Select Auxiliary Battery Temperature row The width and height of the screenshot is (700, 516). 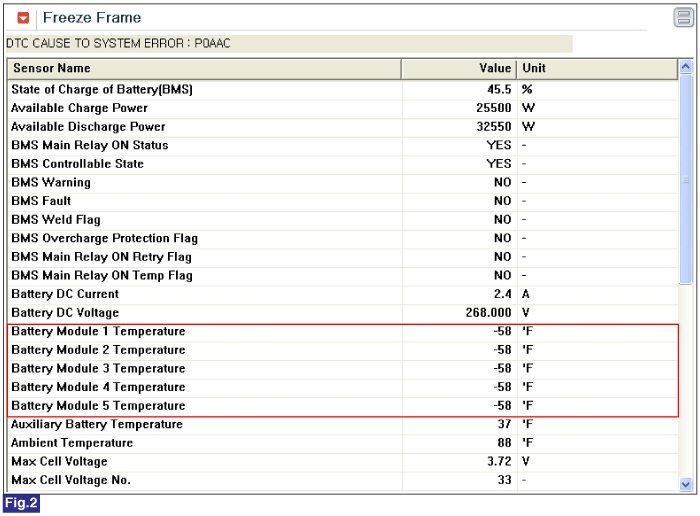(343, 424)
